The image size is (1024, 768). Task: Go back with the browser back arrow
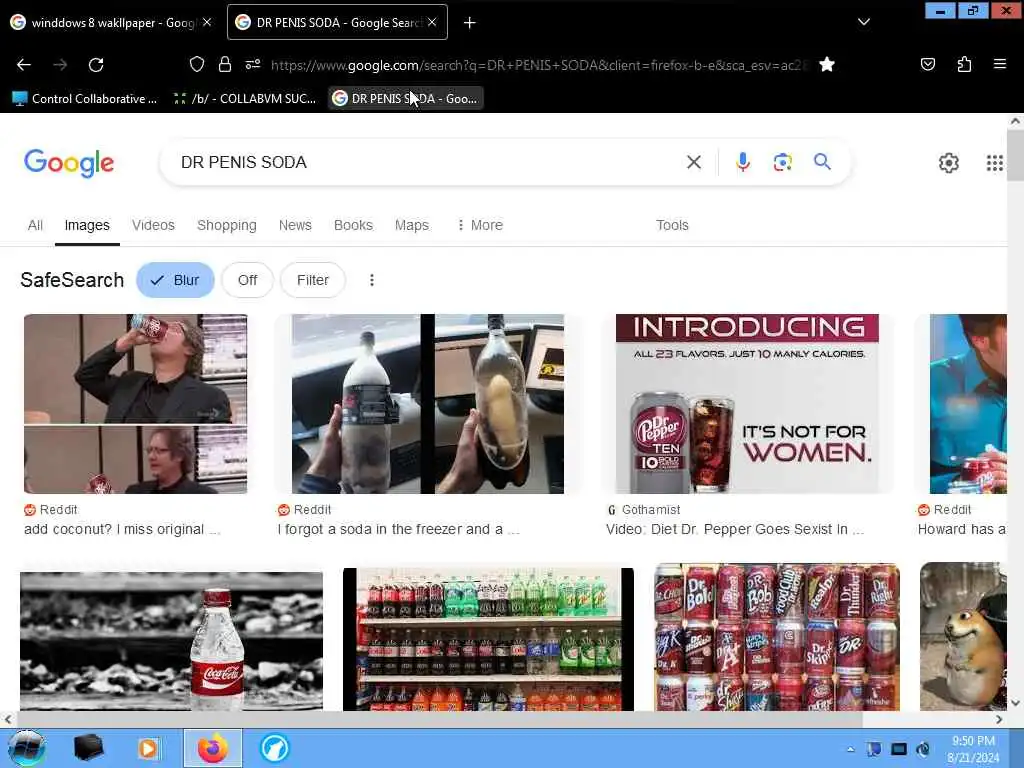click(x=24, y=65)
